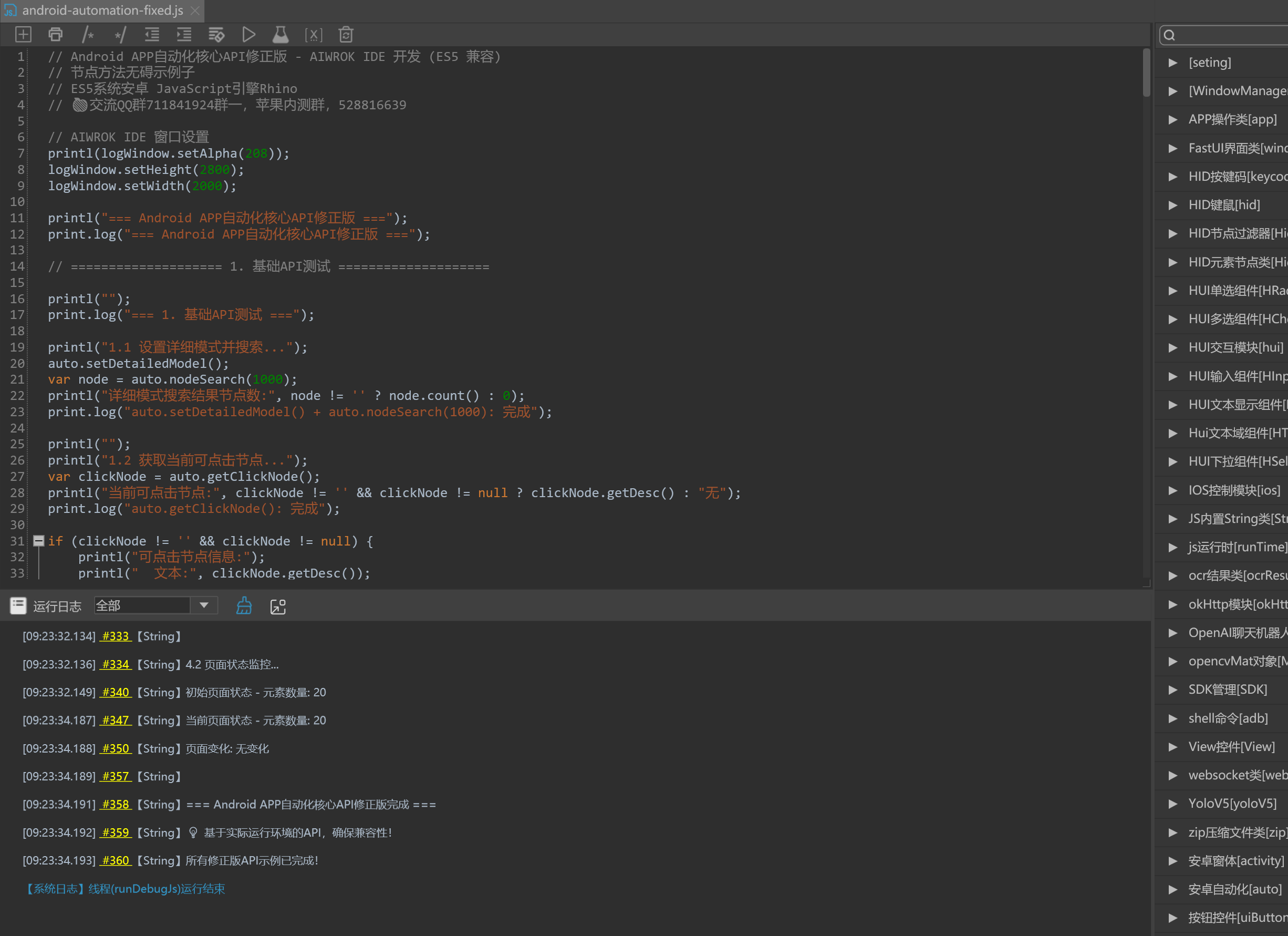Click the print icon in toolbar

(x=55, y=35)
